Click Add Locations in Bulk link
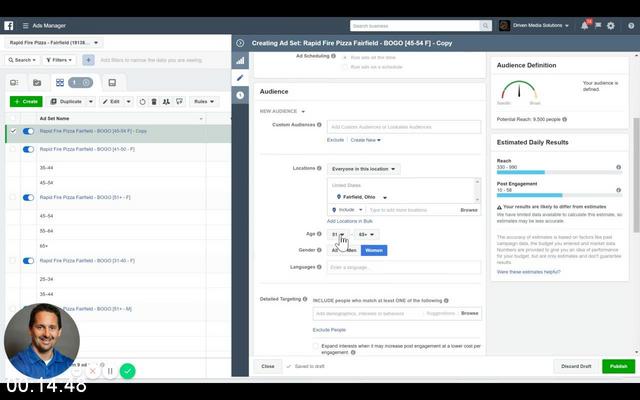Viewport: 640px width, 400px height. [350, 221]
